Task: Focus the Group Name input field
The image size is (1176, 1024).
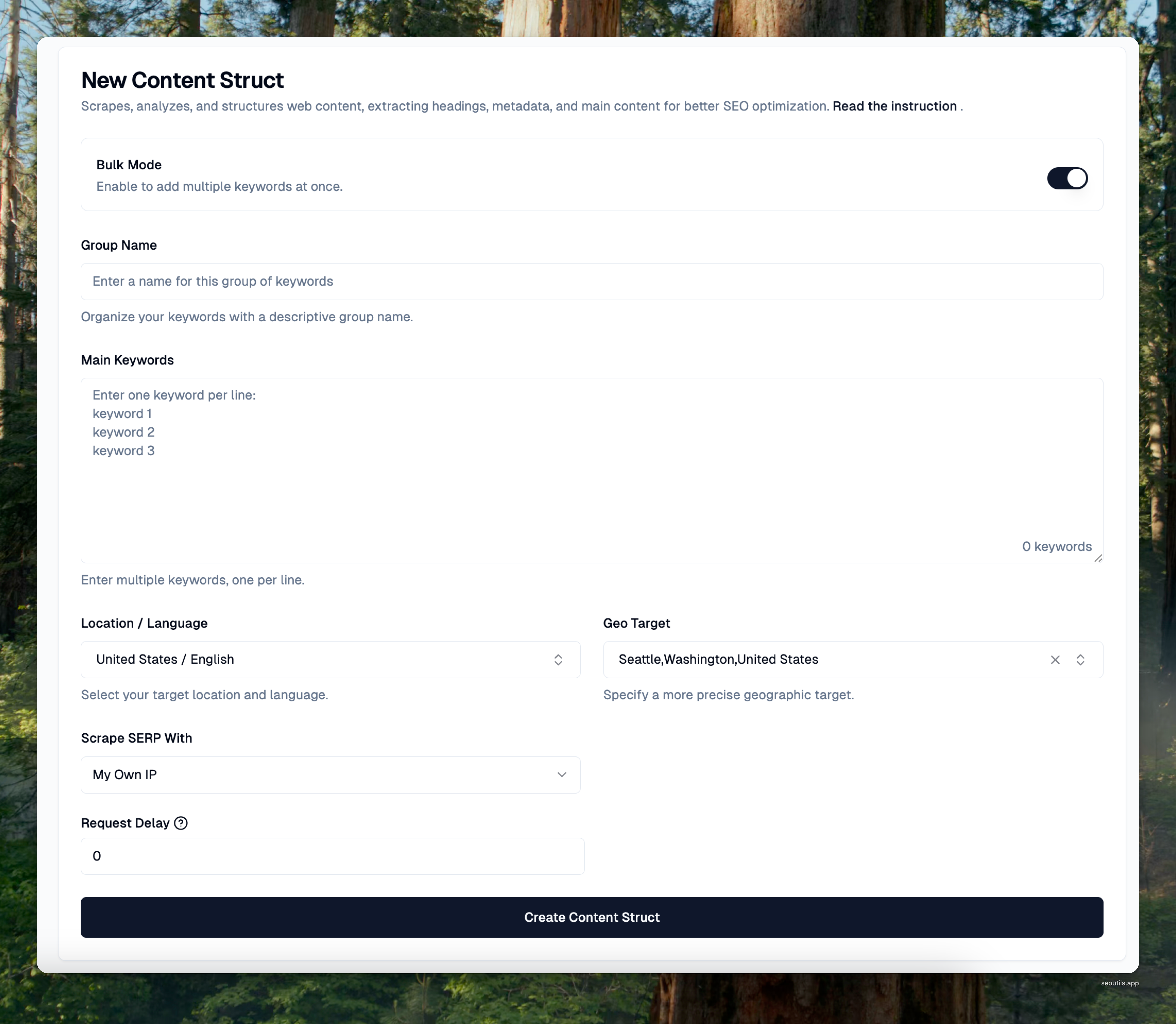Action: (591, 281)
